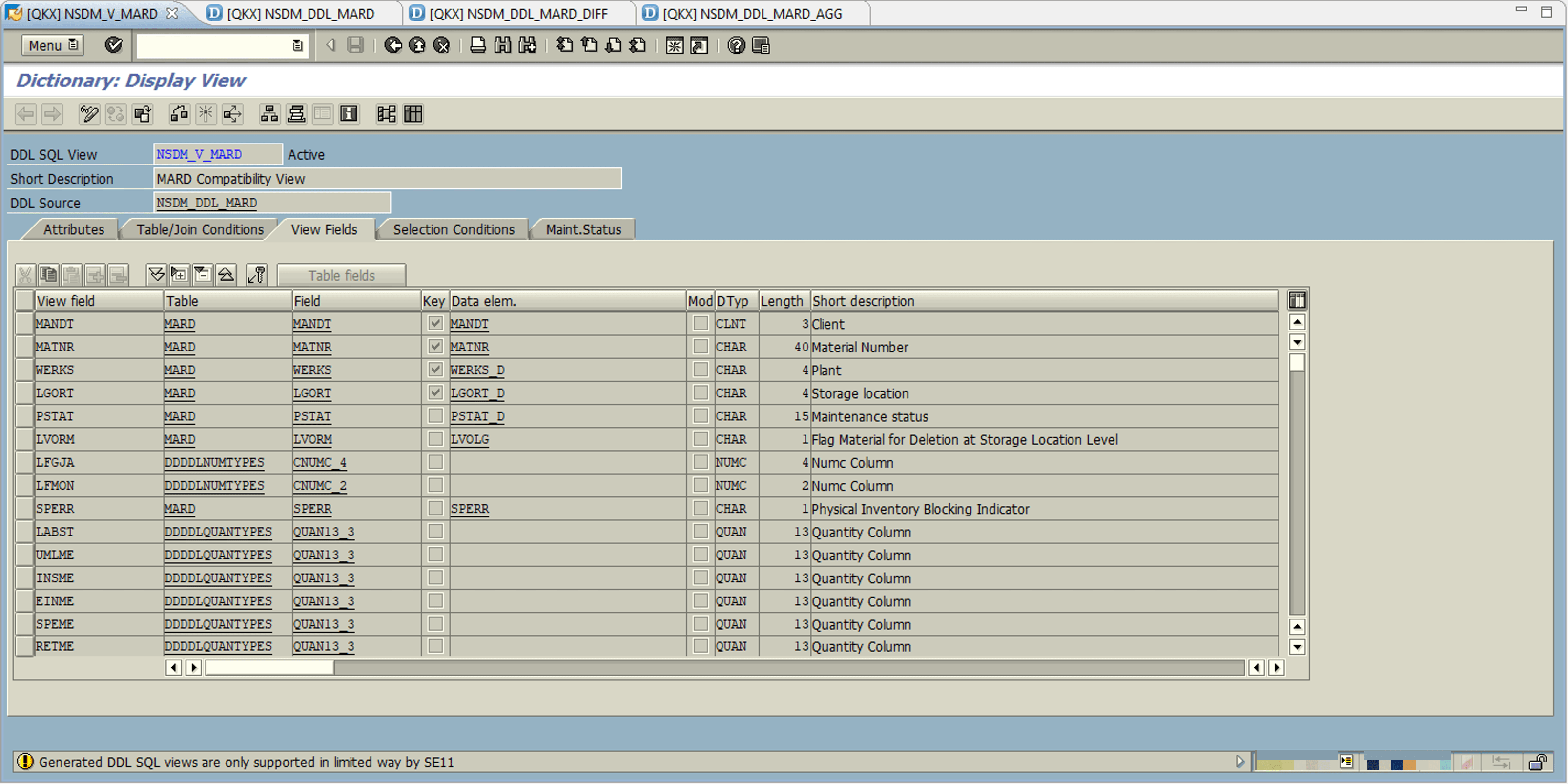Viewport: 1568px width, 784px height.
Task: Open the NSDM_DDL_MARD source via its link
Action: click(x=206, y=202)
